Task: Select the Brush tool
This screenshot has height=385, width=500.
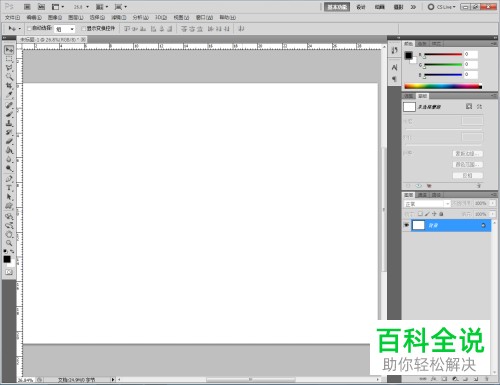Action: point(9,114)
